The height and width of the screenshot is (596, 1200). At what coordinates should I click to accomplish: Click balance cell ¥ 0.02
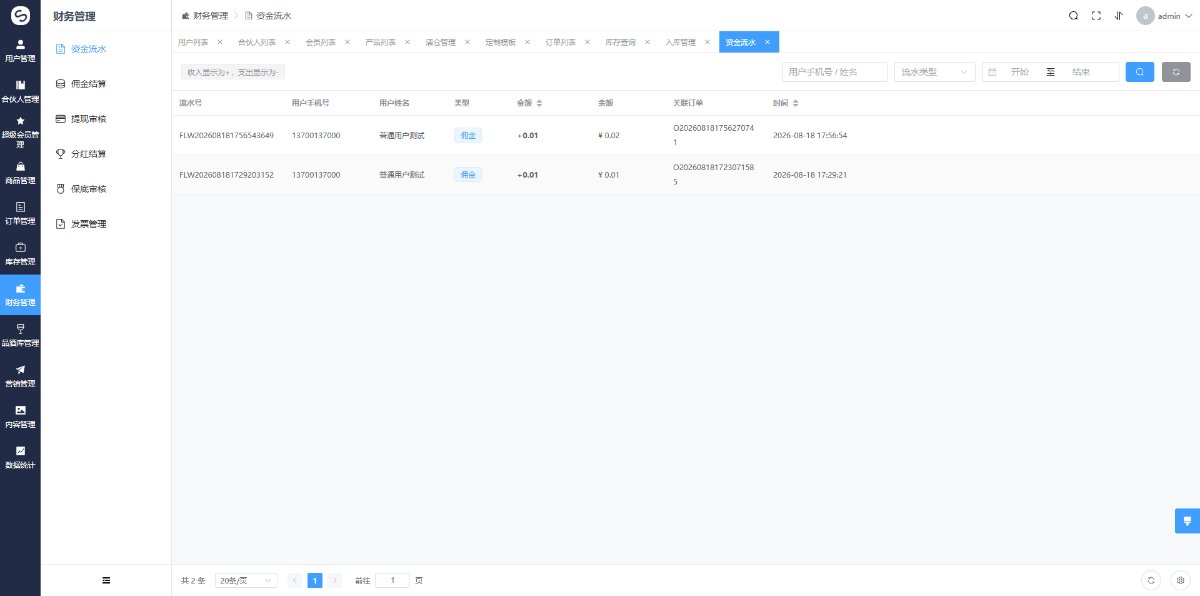[609, 135]
